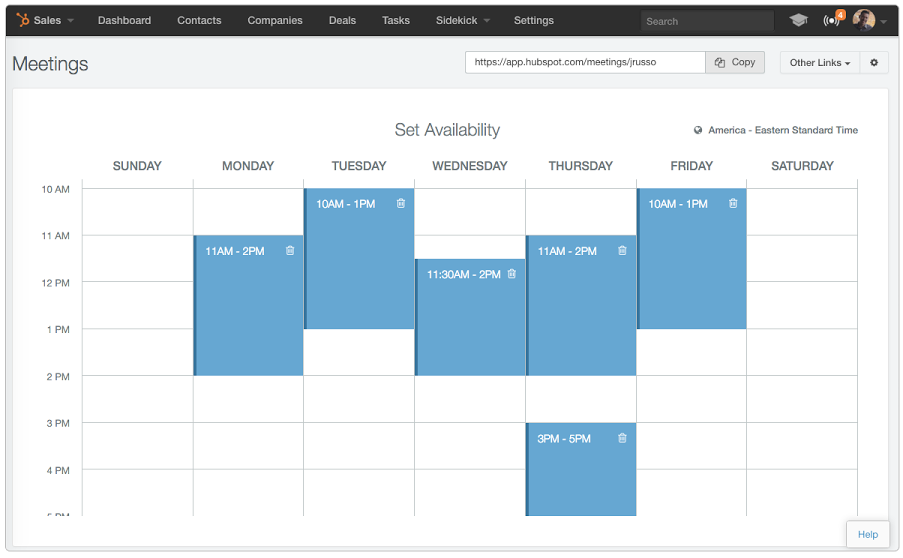The image size is (903, 558).
Task: Copy the meetings link
Action: [x=735, y=62]
